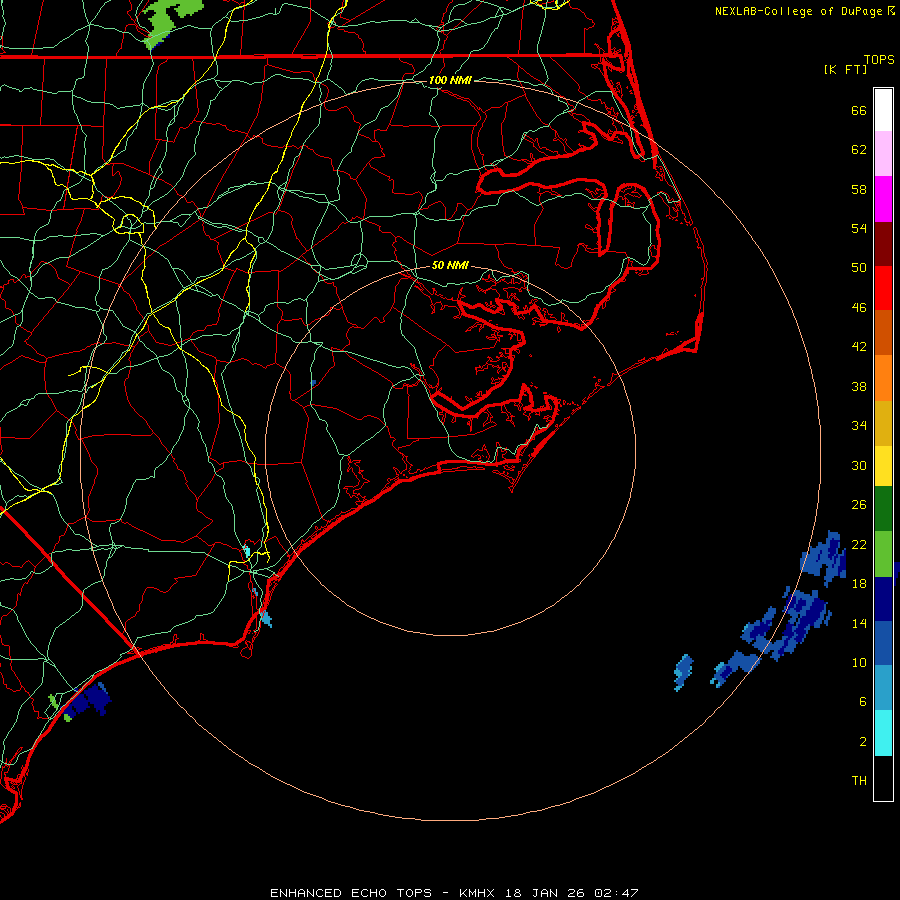Click the cyan legend swatch
Screen dimensions: 900x900
(x=883, y=733)
